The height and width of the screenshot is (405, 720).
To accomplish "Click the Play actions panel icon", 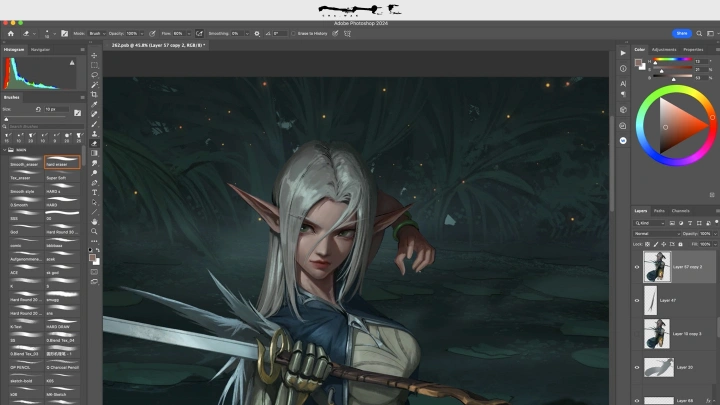I will click(x=623, y=53).
